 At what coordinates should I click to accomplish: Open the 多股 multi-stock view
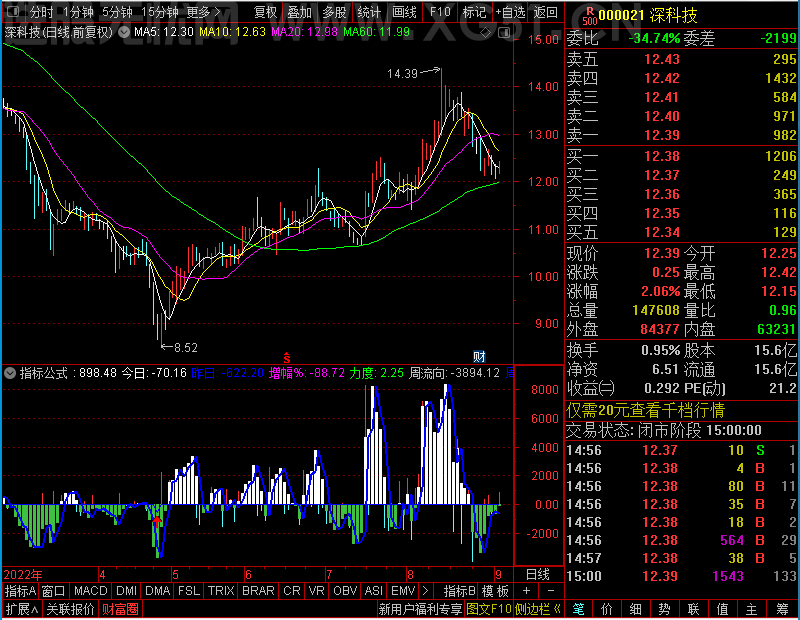pos(334,12)
